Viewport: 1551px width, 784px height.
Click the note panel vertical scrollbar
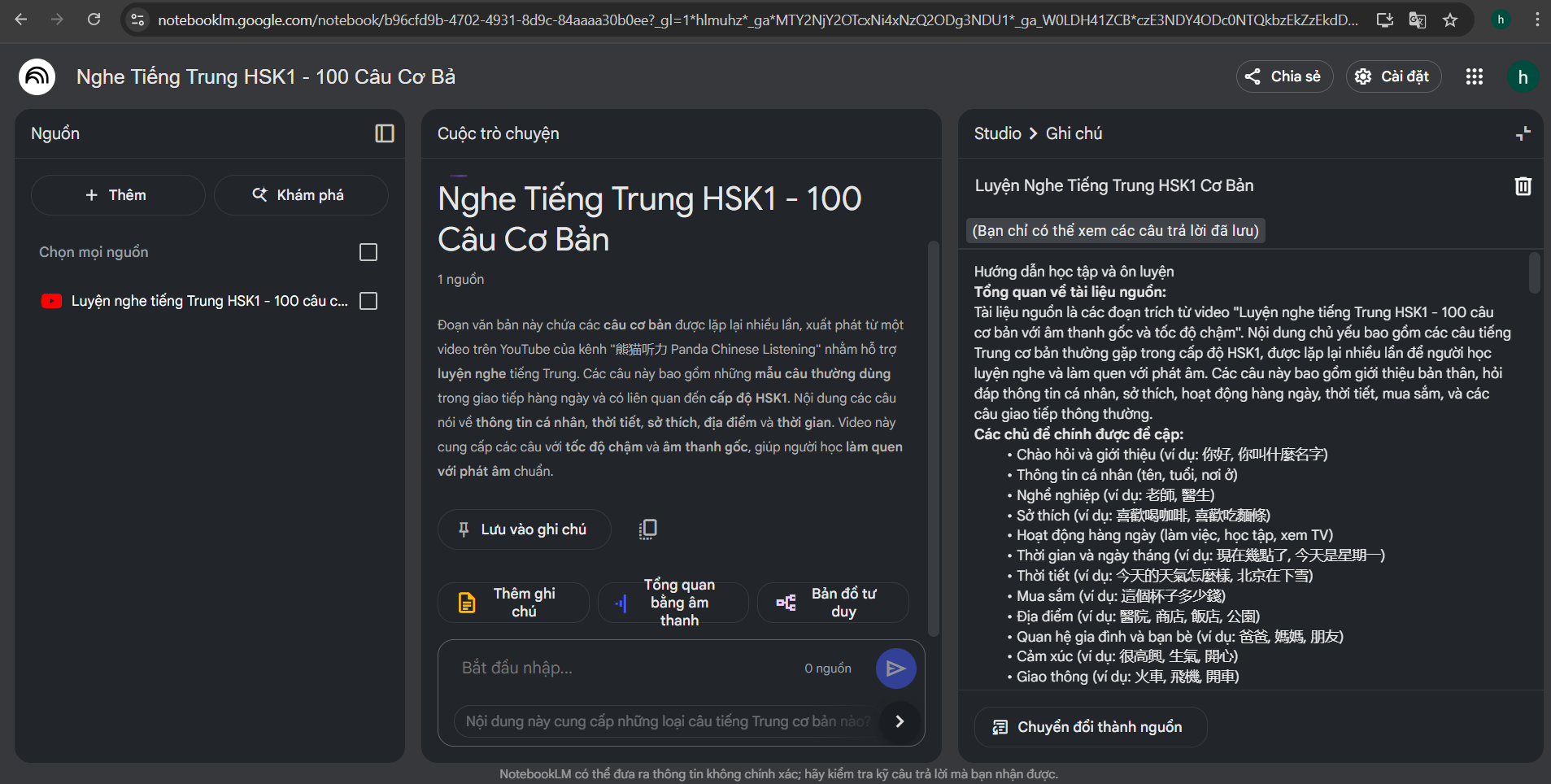1534,273
